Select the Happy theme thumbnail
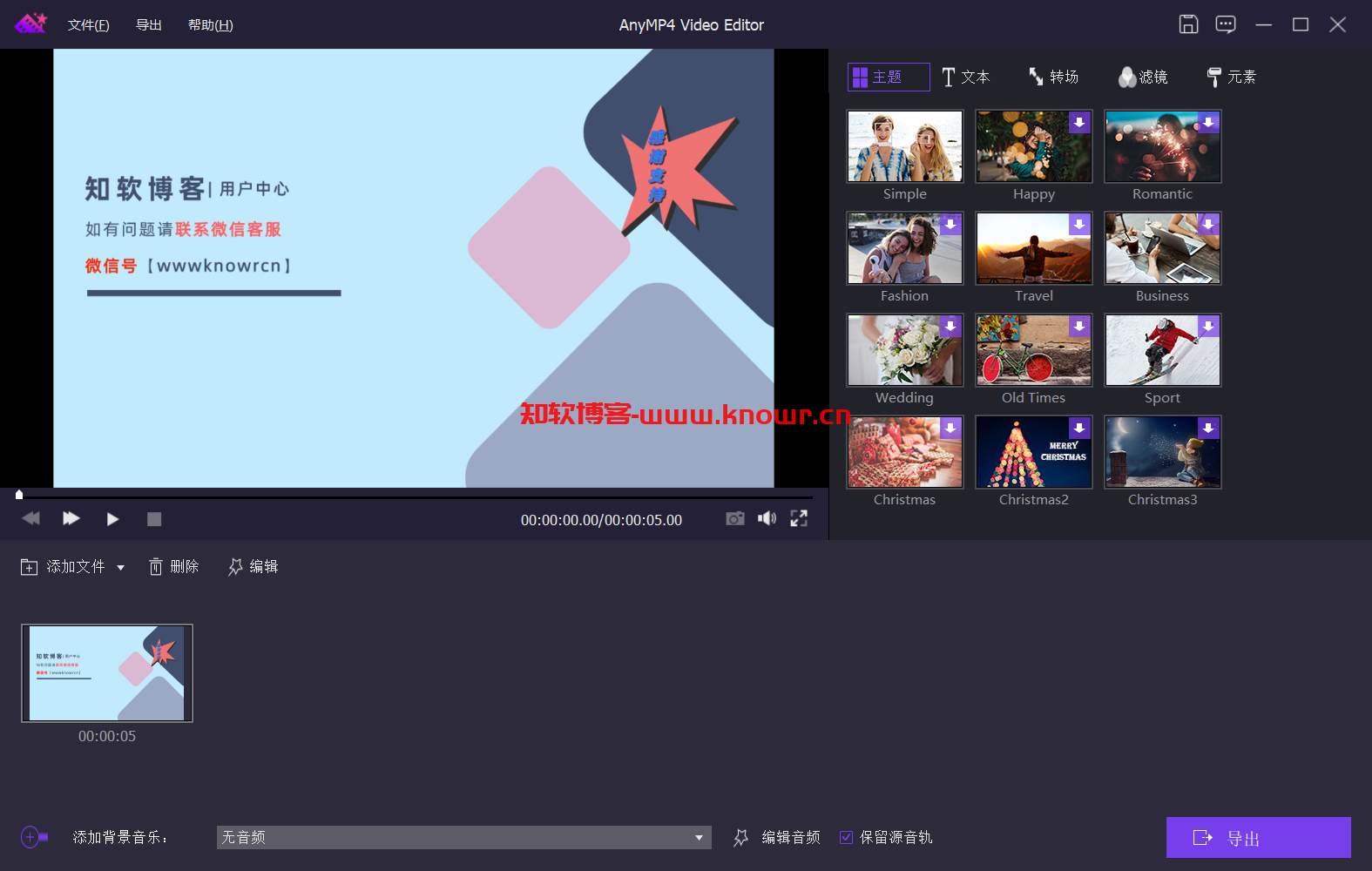Viewport: 1372px width, 871px height. (x=1034, y=146)
